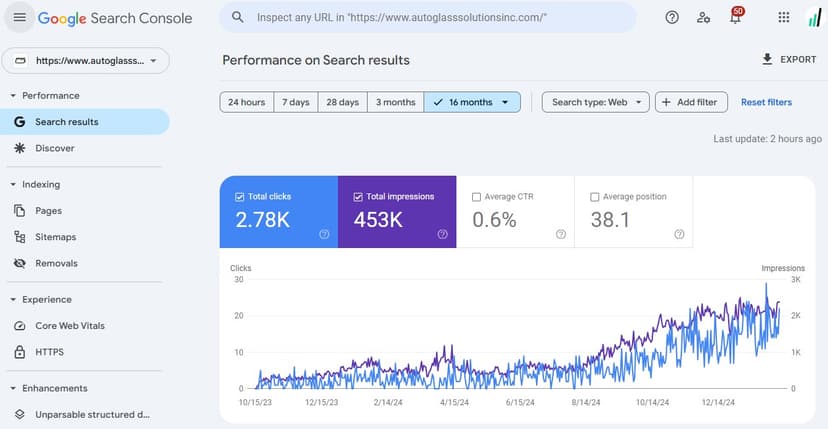This screenshot has height=429, width=828.
Task: Click help icon on Average position card
Action: pos(679,234)
